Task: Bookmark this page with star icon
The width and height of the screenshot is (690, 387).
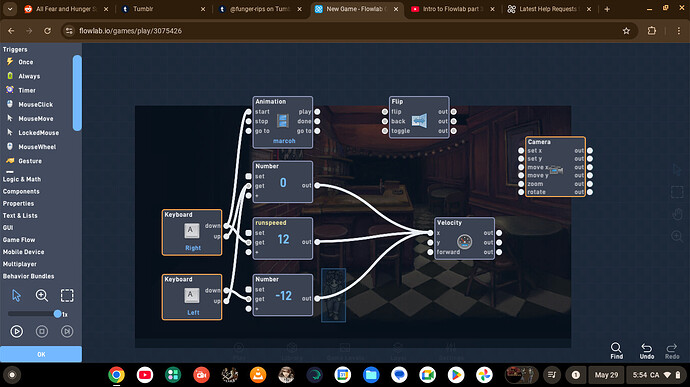Action: (x=626, y=31)
